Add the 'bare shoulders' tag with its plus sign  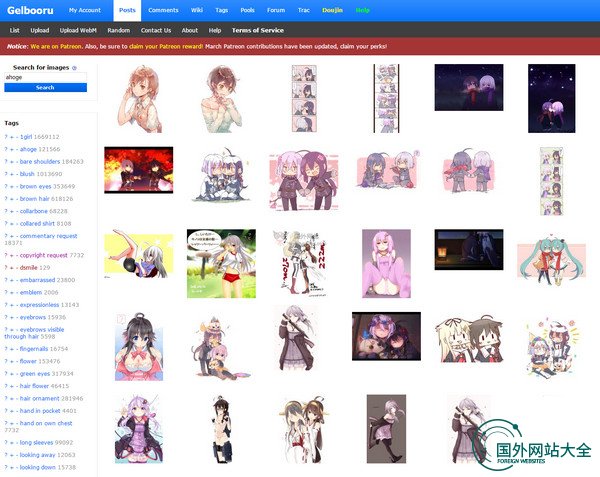coord(11,161)
